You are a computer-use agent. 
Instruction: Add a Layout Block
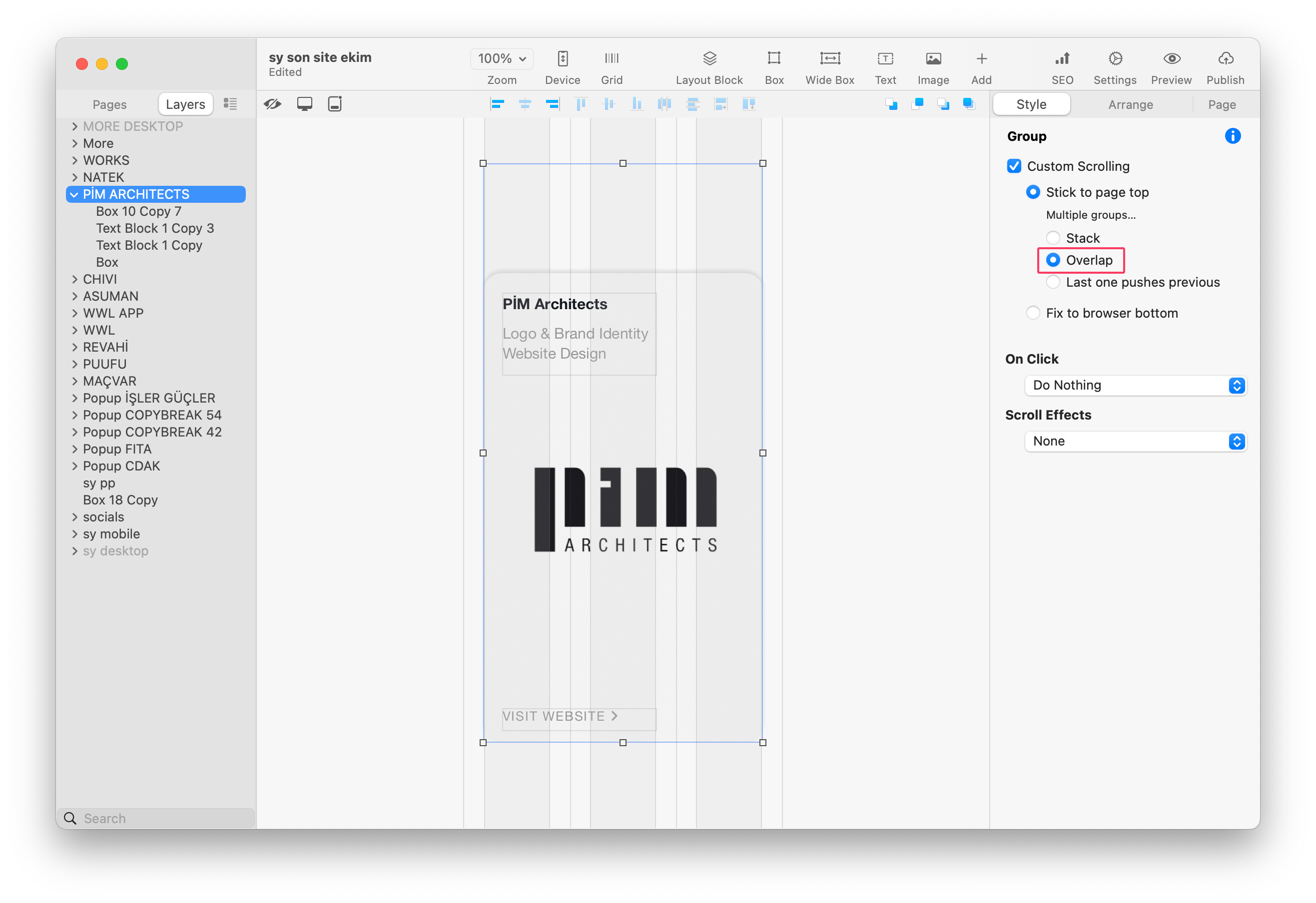[x=709, y=58]
